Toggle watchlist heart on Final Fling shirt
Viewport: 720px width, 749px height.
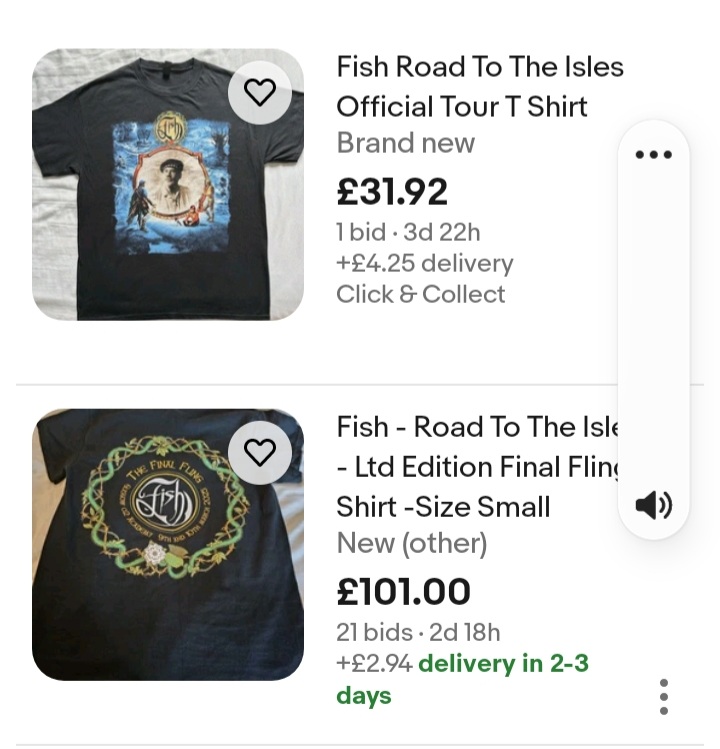pyautogui.click(x=260, y=453)
